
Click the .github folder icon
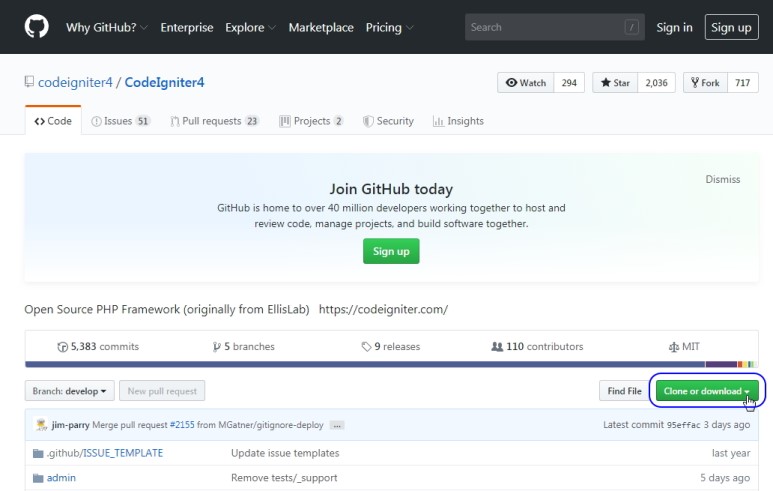tap(38, 453)
